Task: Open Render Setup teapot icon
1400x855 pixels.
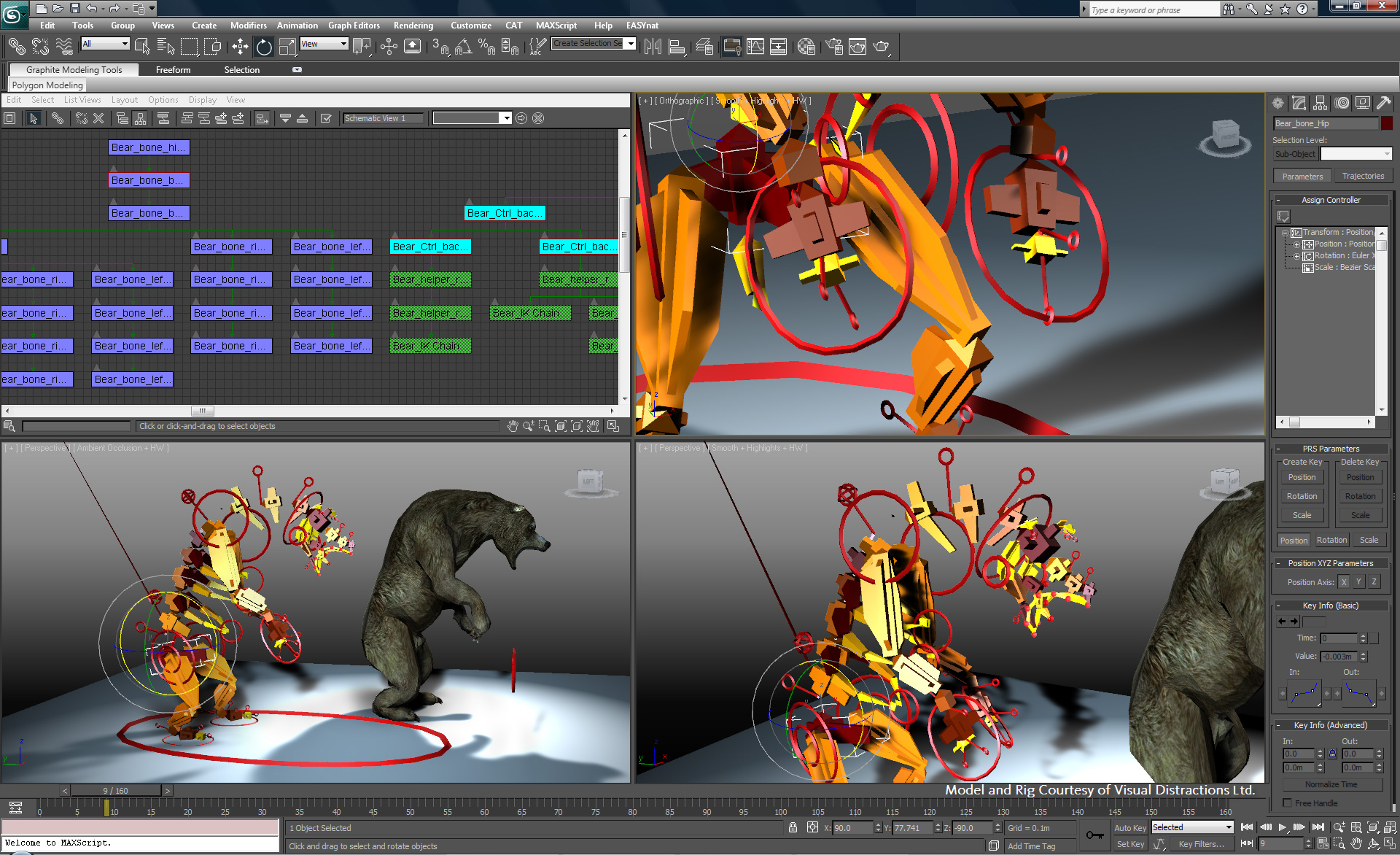Action: point(834,47)
